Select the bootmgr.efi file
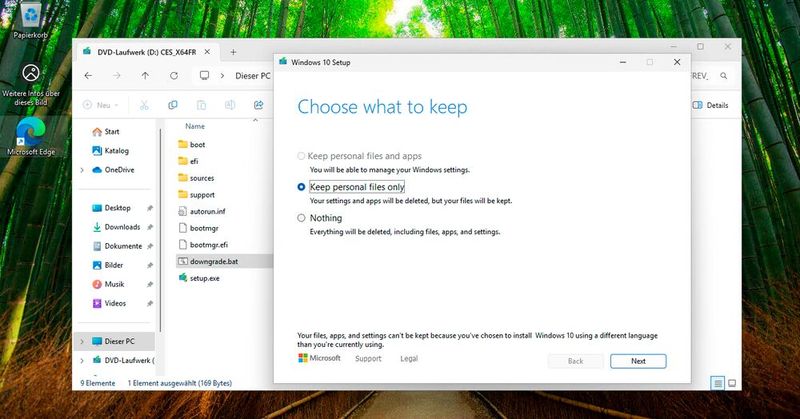 pos(203,245)
